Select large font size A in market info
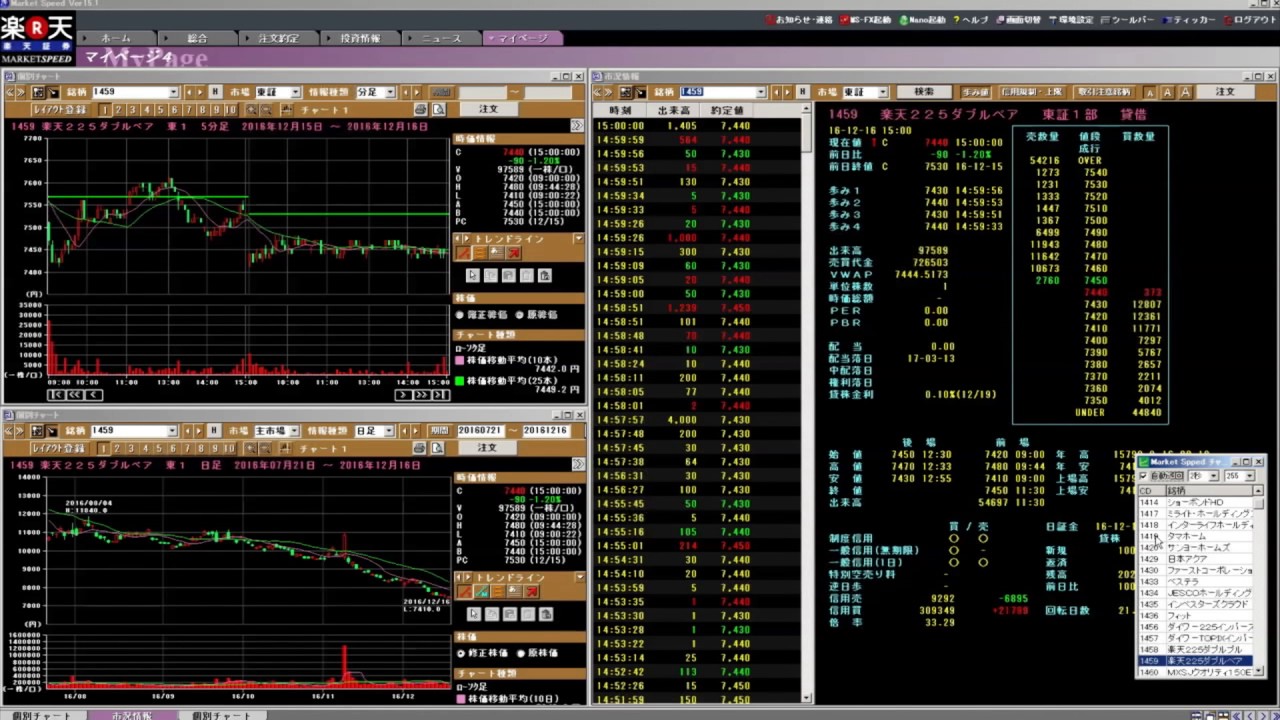Screen dimensions: 1280x720 click(x=1185, y=92)
